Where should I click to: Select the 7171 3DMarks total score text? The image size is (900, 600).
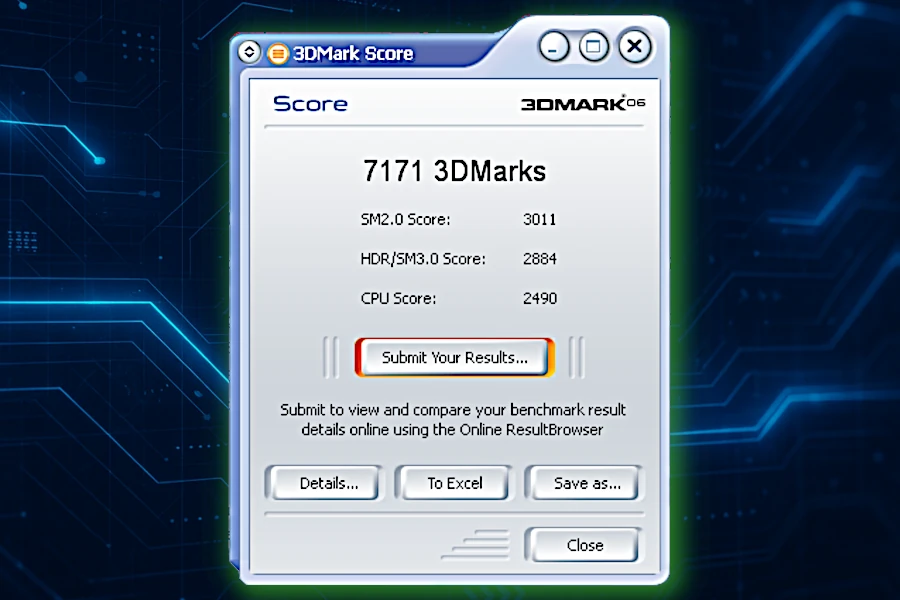455,171
